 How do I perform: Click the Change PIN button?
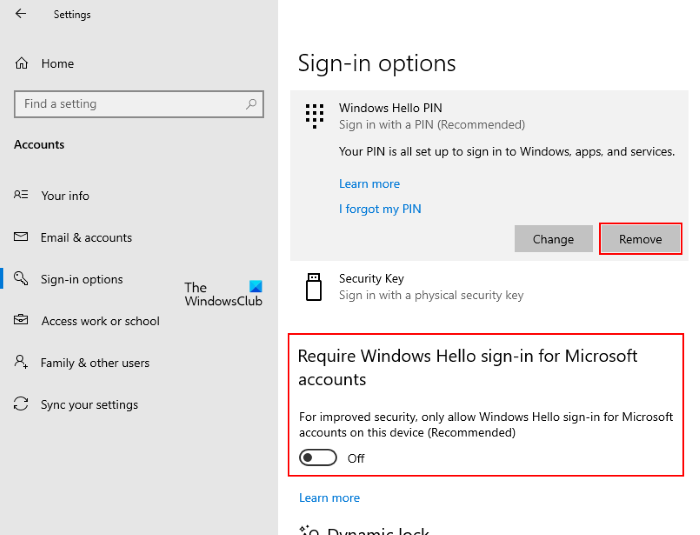pyautogui.click(x=554, y=239)
